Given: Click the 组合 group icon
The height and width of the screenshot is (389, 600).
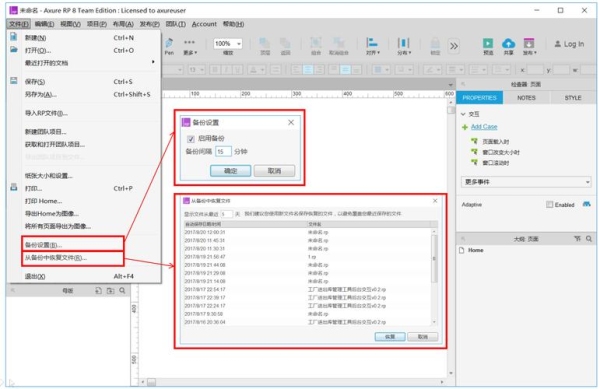Looking at the screenshot, I should 316,46.
